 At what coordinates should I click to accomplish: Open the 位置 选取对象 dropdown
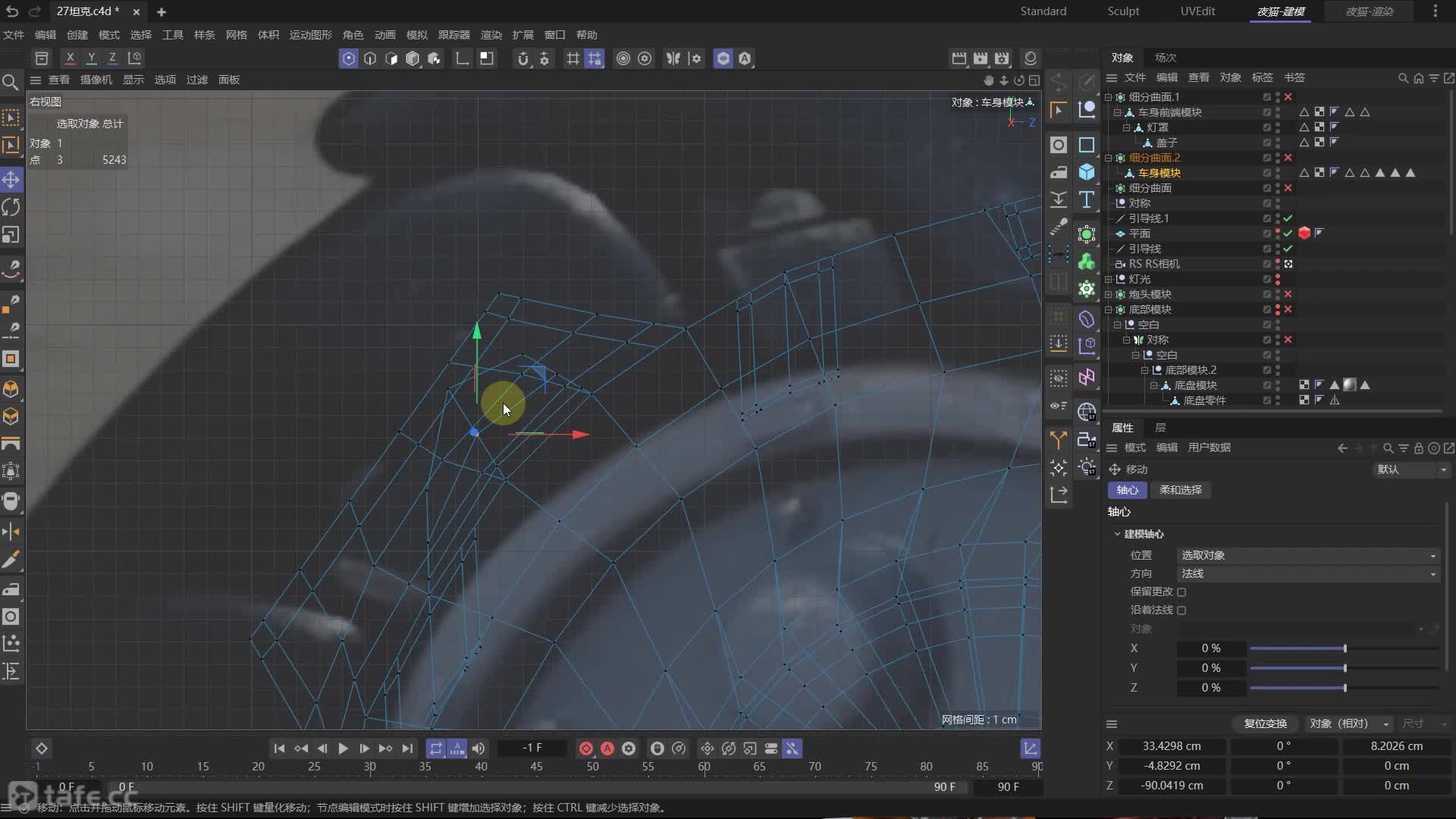click(x=1308, y=555)
